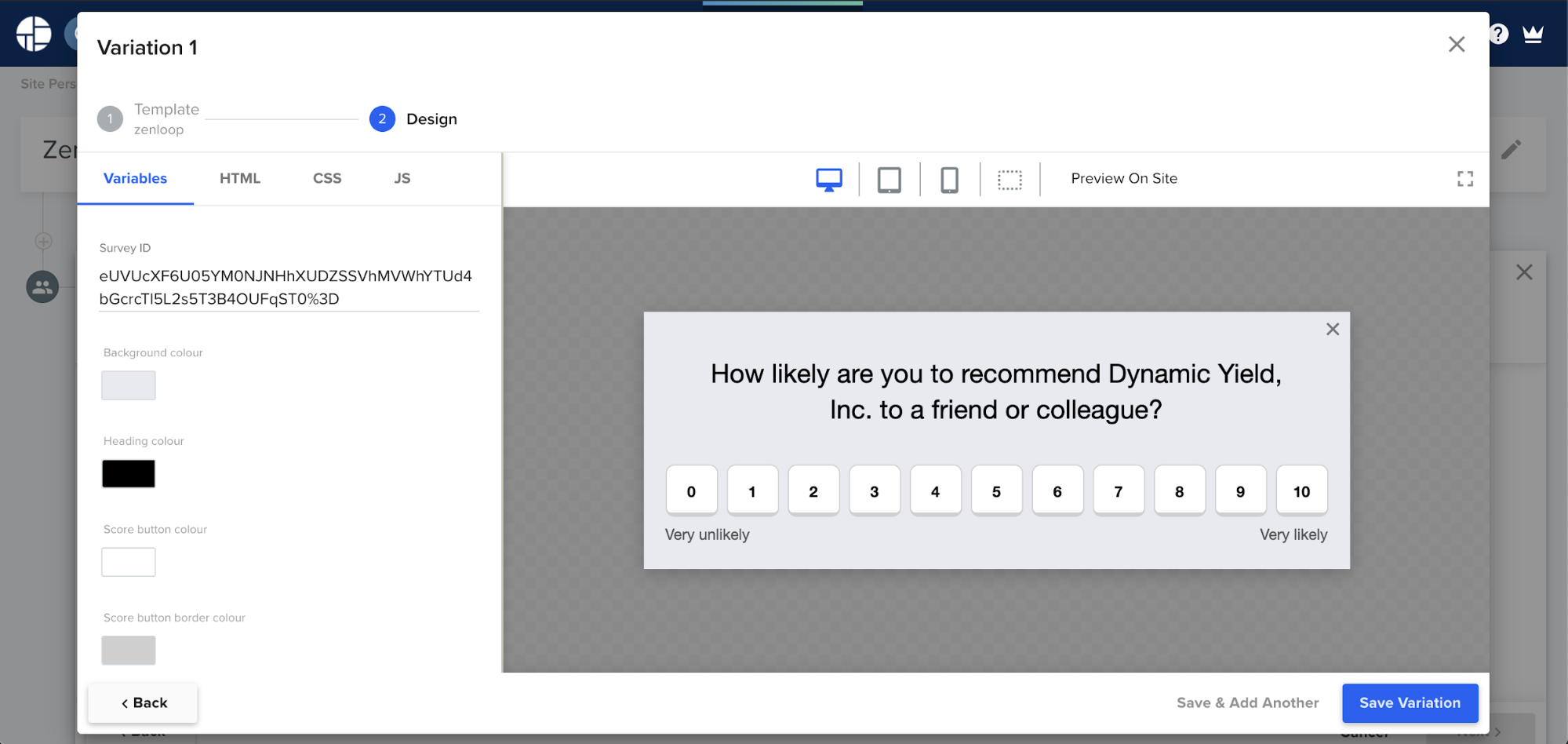
Task: Select score 1 in survey
Action: (752, 491)
